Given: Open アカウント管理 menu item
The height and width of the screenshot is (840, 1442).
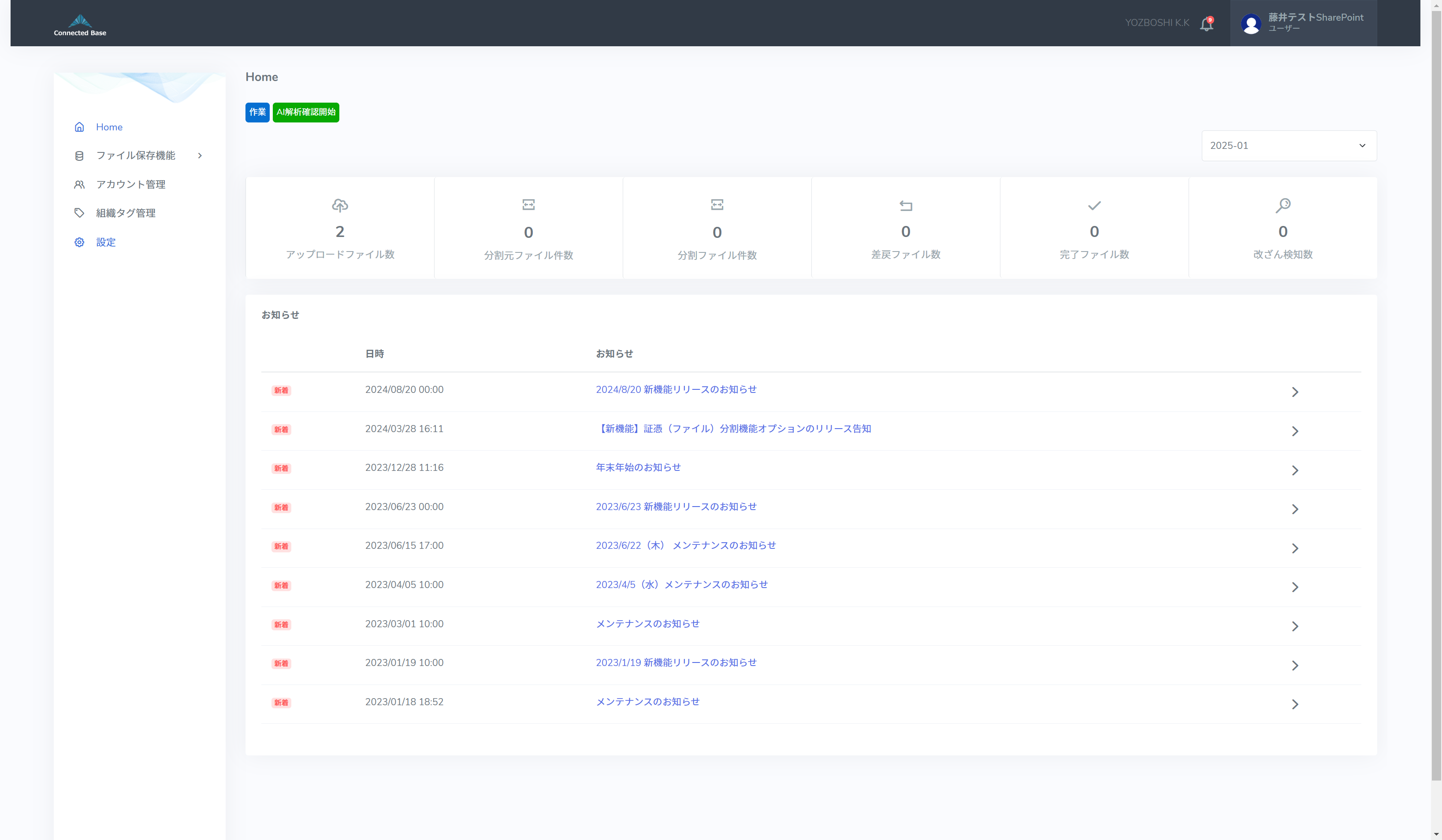Looking at the screenshot, I should click(130, 184).
